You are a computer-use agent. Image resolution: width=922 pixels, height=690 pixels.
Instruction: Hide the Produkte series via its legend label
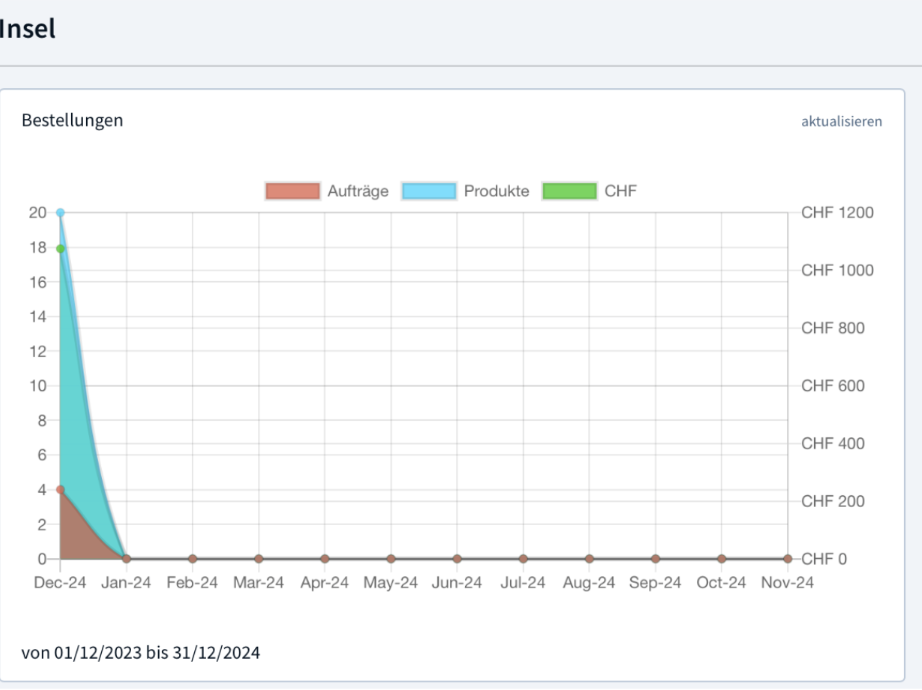click(496, 191)
